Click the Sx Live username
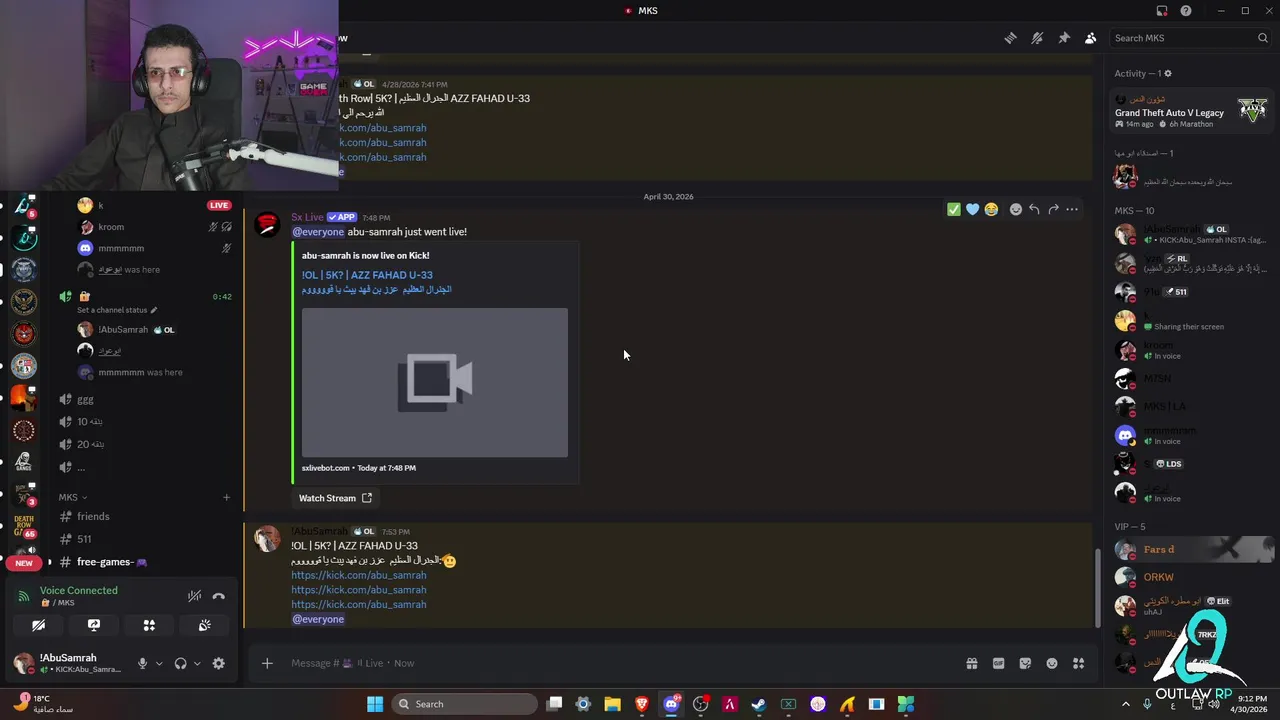Image resolution: width=1280 pixels, height=720 pixels. pyautogui.click(x=307, y=217)
